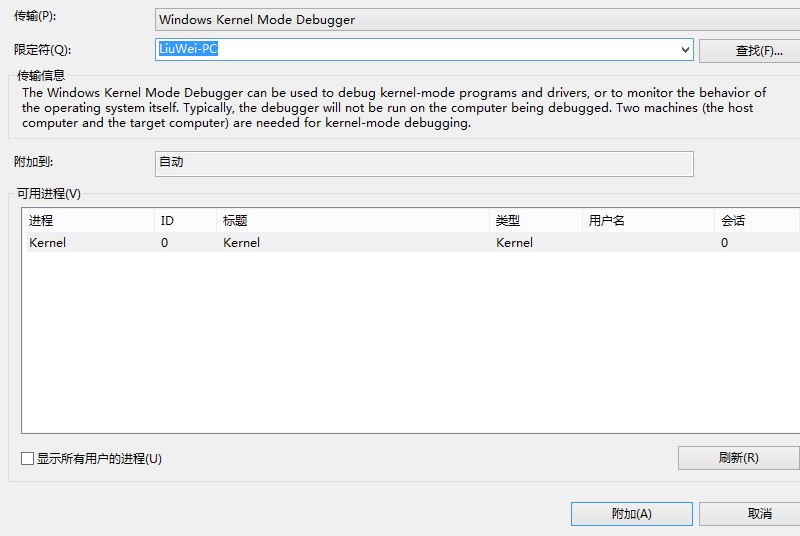This screenshot has height=536, width=800.
Task: Click the Kernel title cell under 标题
Action: click(x=241, y=243)
